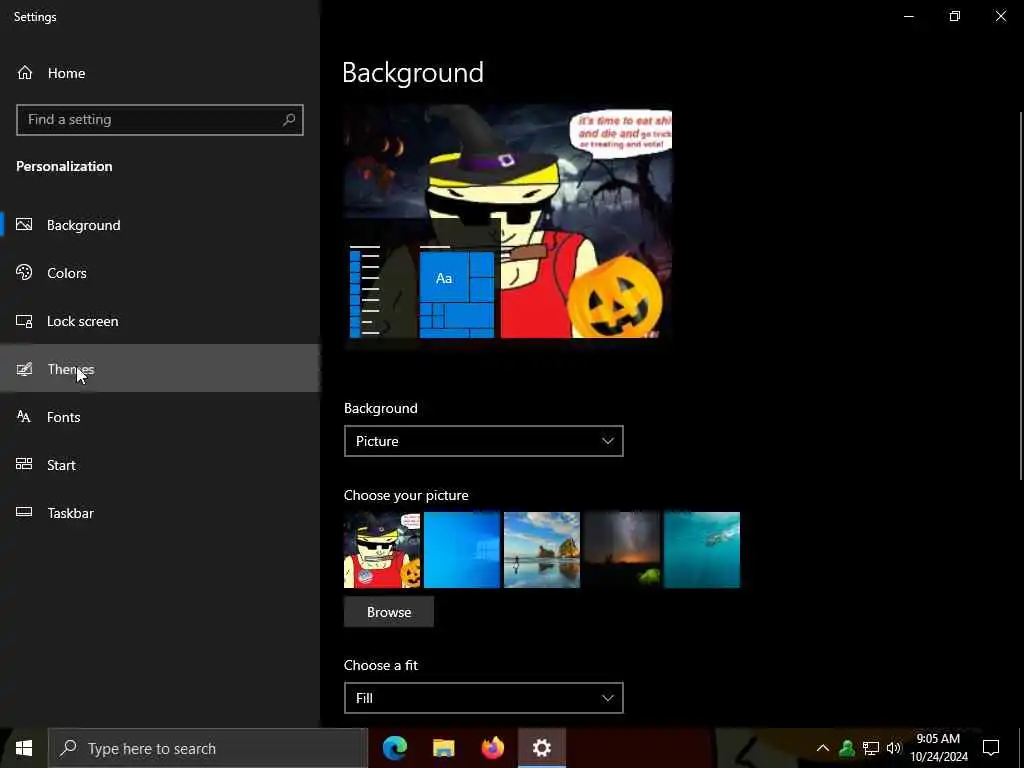Open File Explorer from taskbar
Screen dimensions: 1024x768
[x=443, y=748]
